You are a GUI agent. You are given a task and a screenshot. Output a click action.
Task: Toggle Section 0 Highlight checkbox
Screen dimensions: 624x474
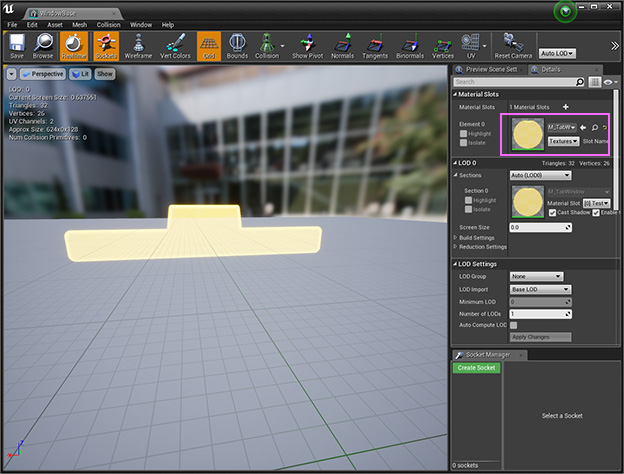click(468, 200)
